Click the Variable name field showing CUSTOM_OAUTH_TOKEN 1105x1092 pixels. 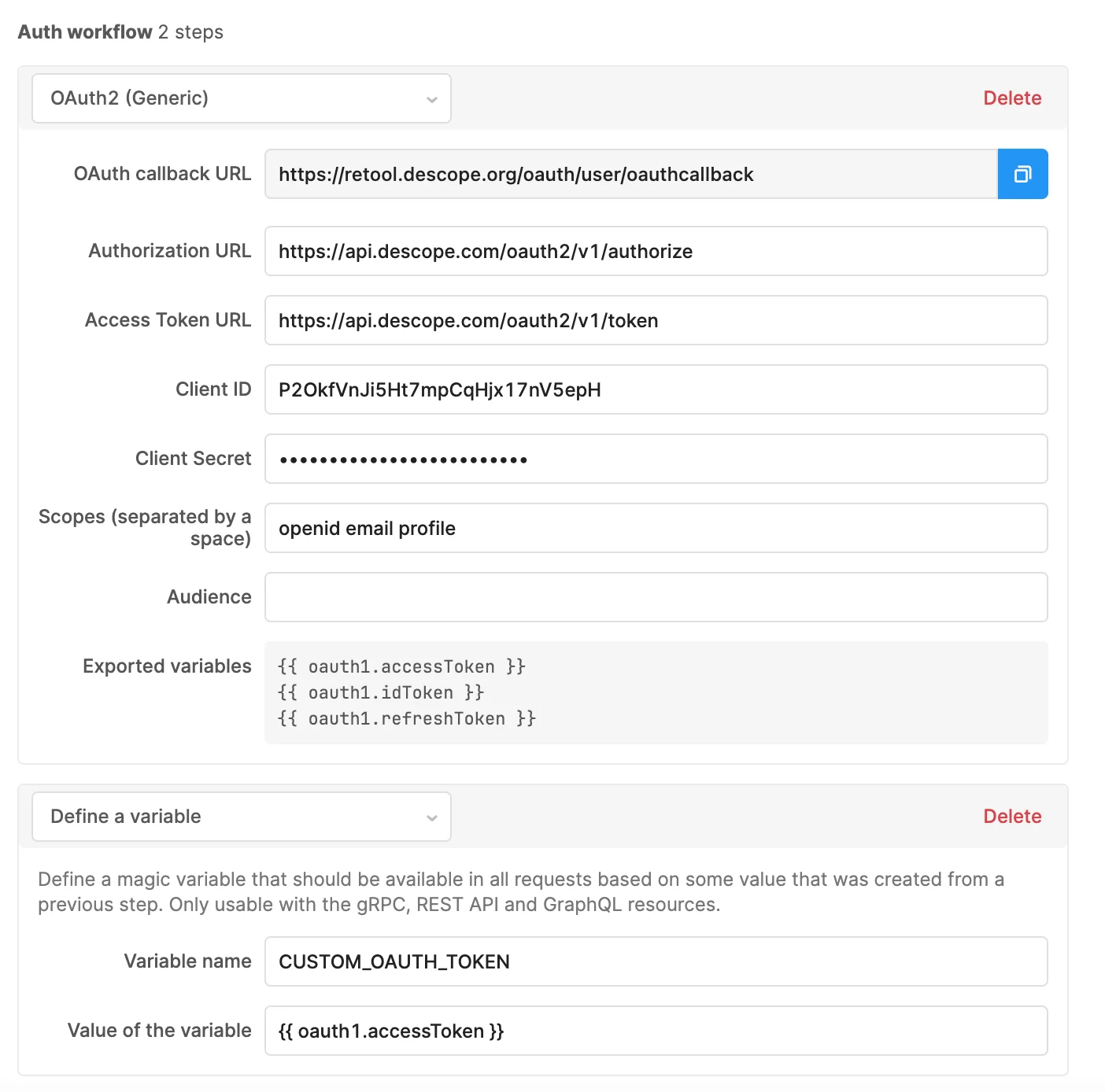(x=656, y=961)
